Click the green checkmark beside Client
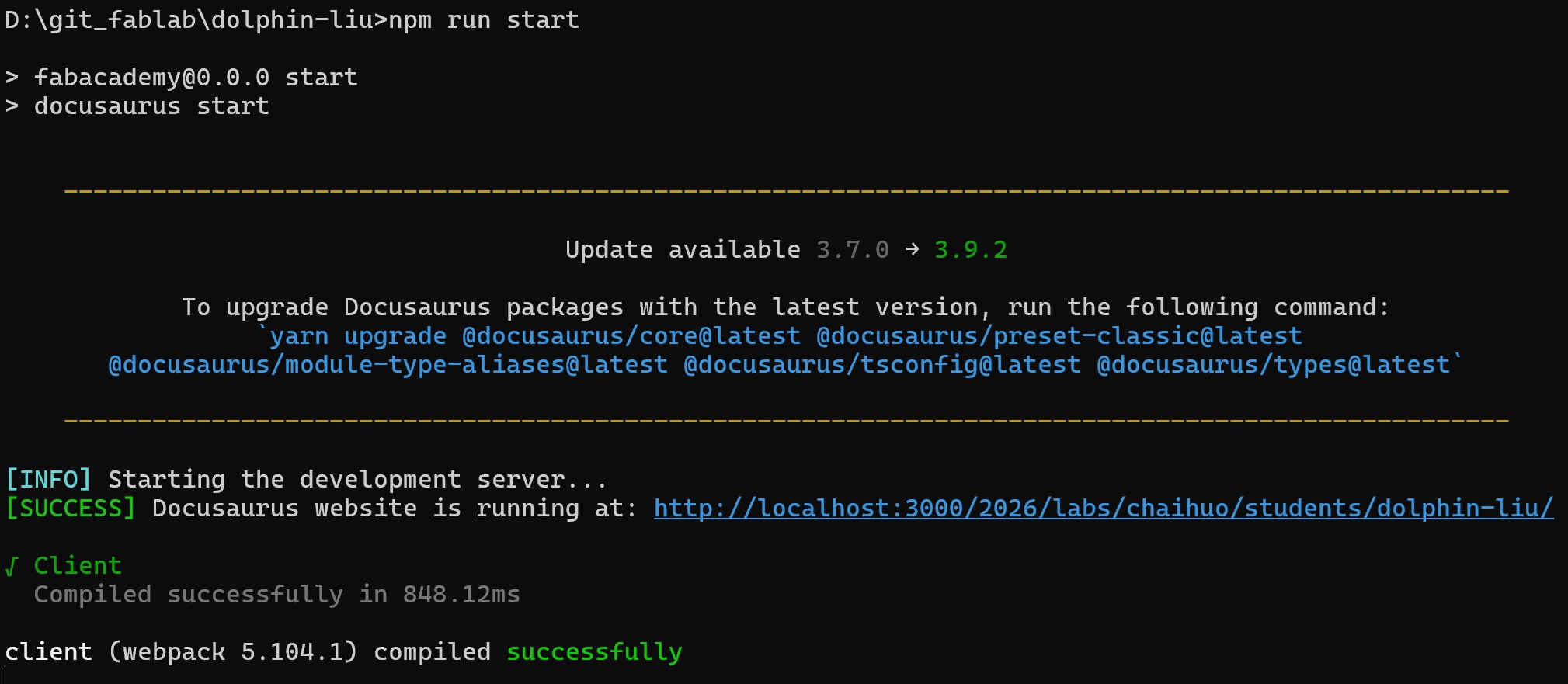 click(11, 566)
